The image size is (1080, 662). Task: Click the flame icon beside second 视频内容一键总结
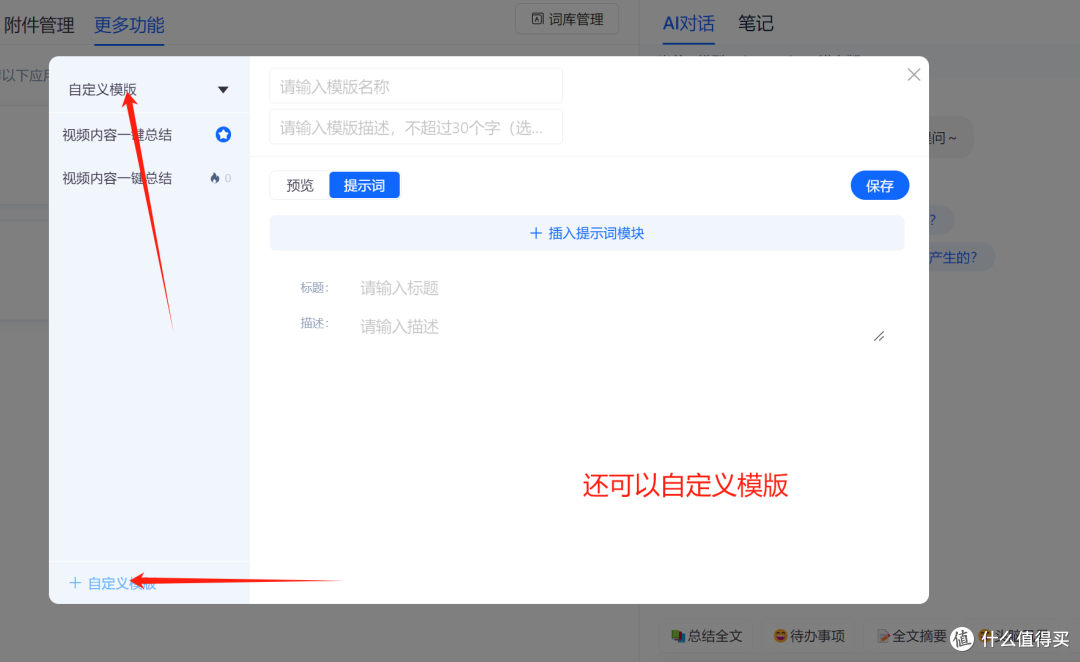215,178
